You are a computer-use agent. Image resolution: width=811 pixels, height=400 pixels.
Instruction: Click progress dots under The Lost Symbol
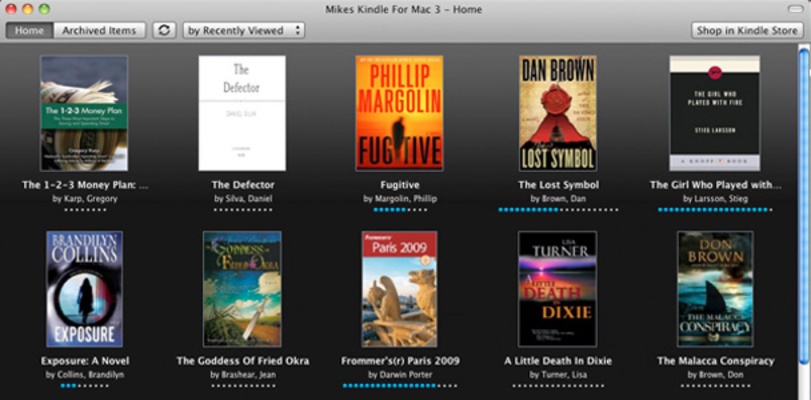[558, 210]
